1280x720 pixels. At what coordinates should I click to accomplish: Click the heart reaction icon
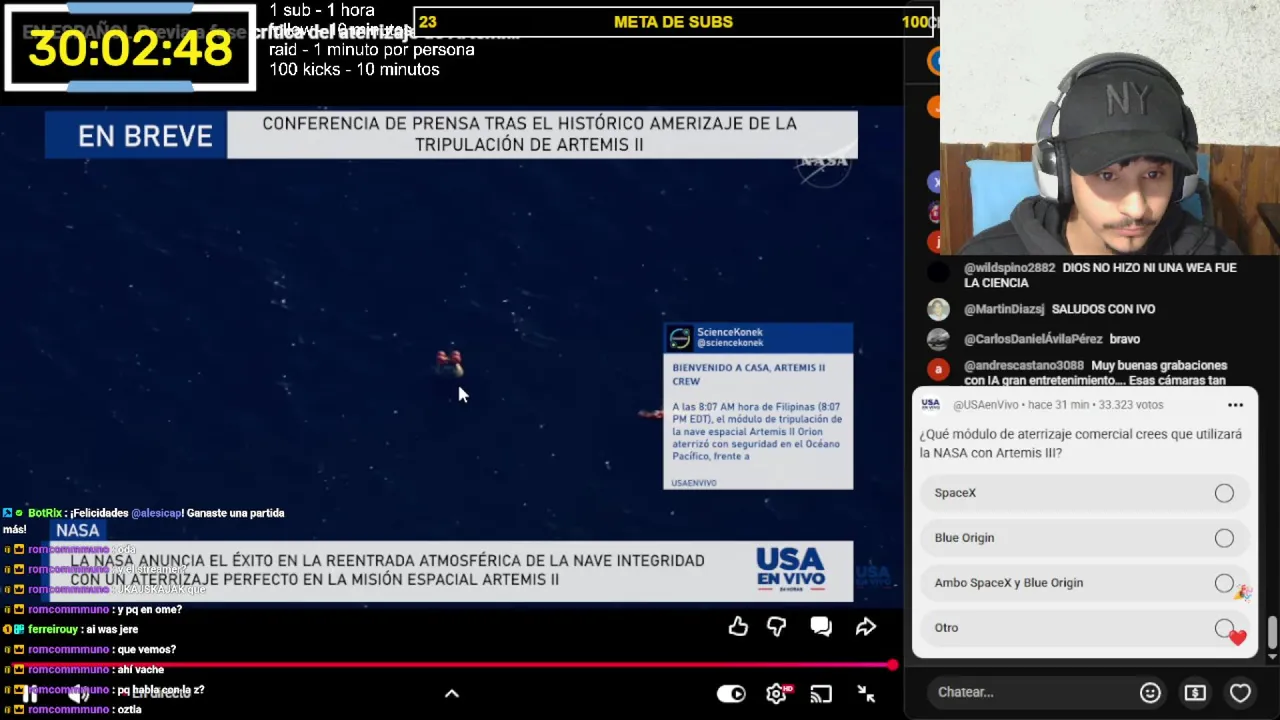tap(1240, 692)
